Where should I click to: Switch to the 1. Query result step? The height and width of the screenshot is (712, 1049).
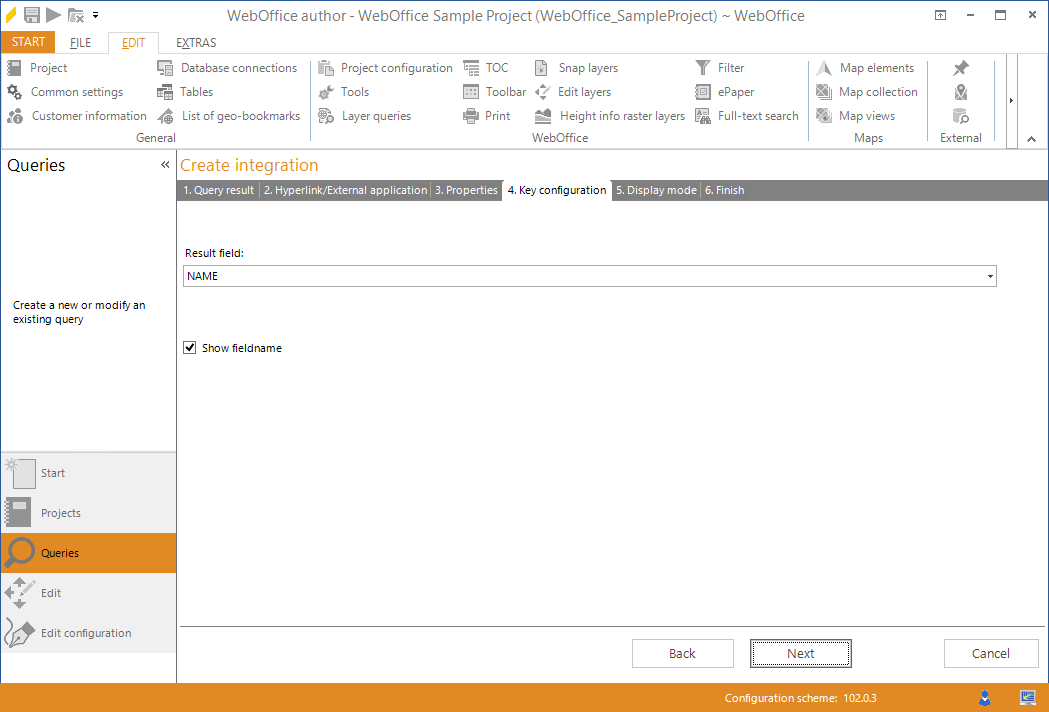click(218, 189)
